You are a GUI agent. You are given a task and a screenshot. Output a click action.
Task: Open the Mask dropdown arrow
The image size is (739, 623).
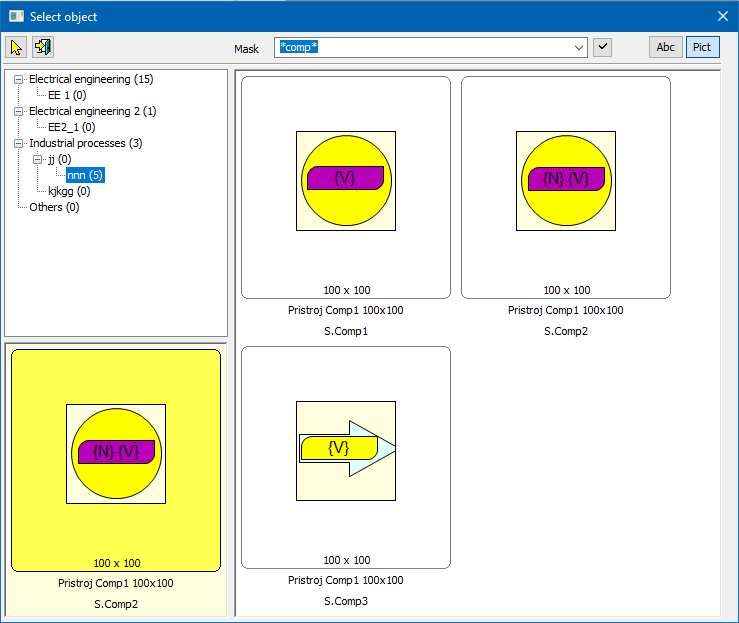click(579, 47)
